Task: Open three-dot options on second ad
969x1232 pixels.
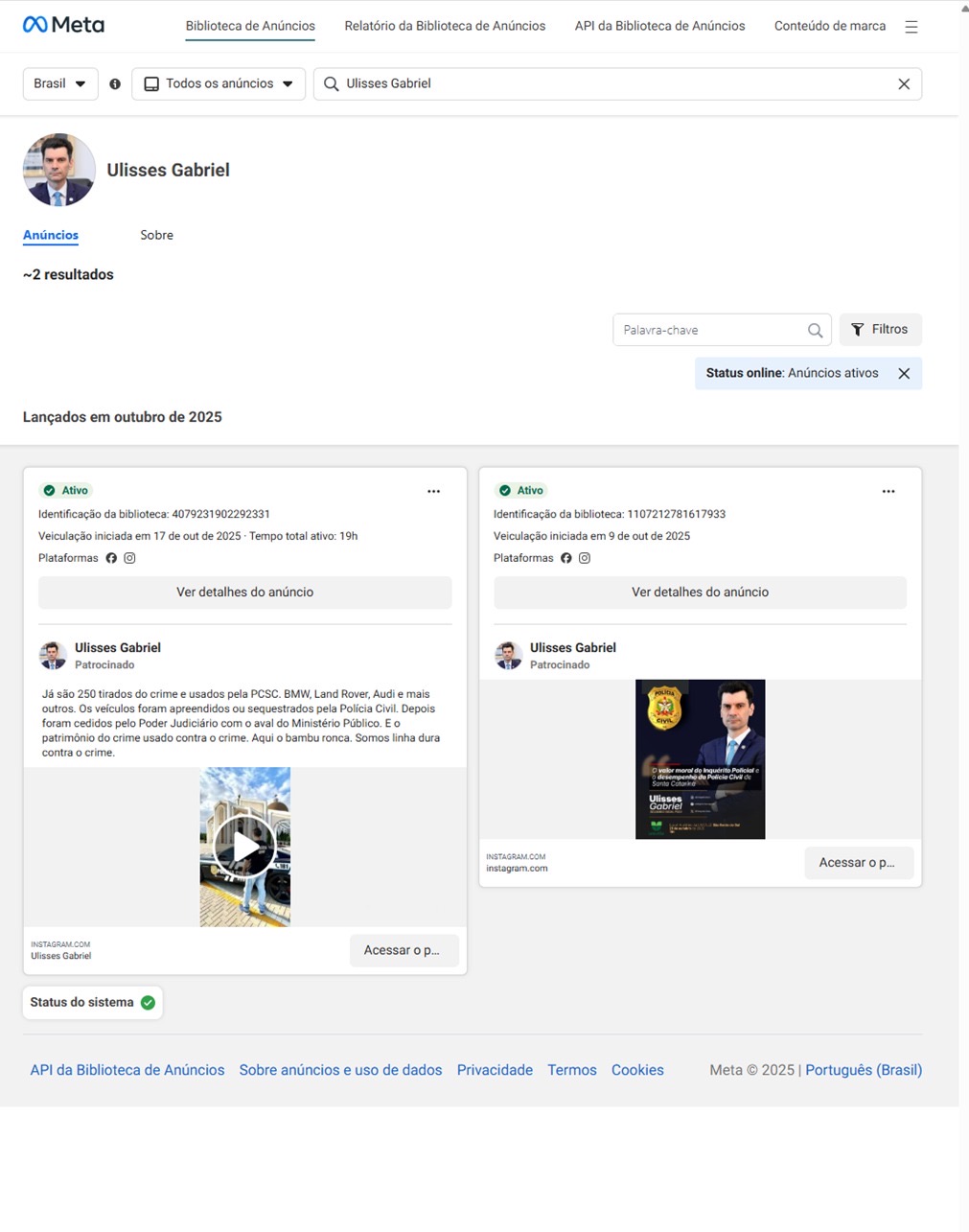Action: (888, 491)
